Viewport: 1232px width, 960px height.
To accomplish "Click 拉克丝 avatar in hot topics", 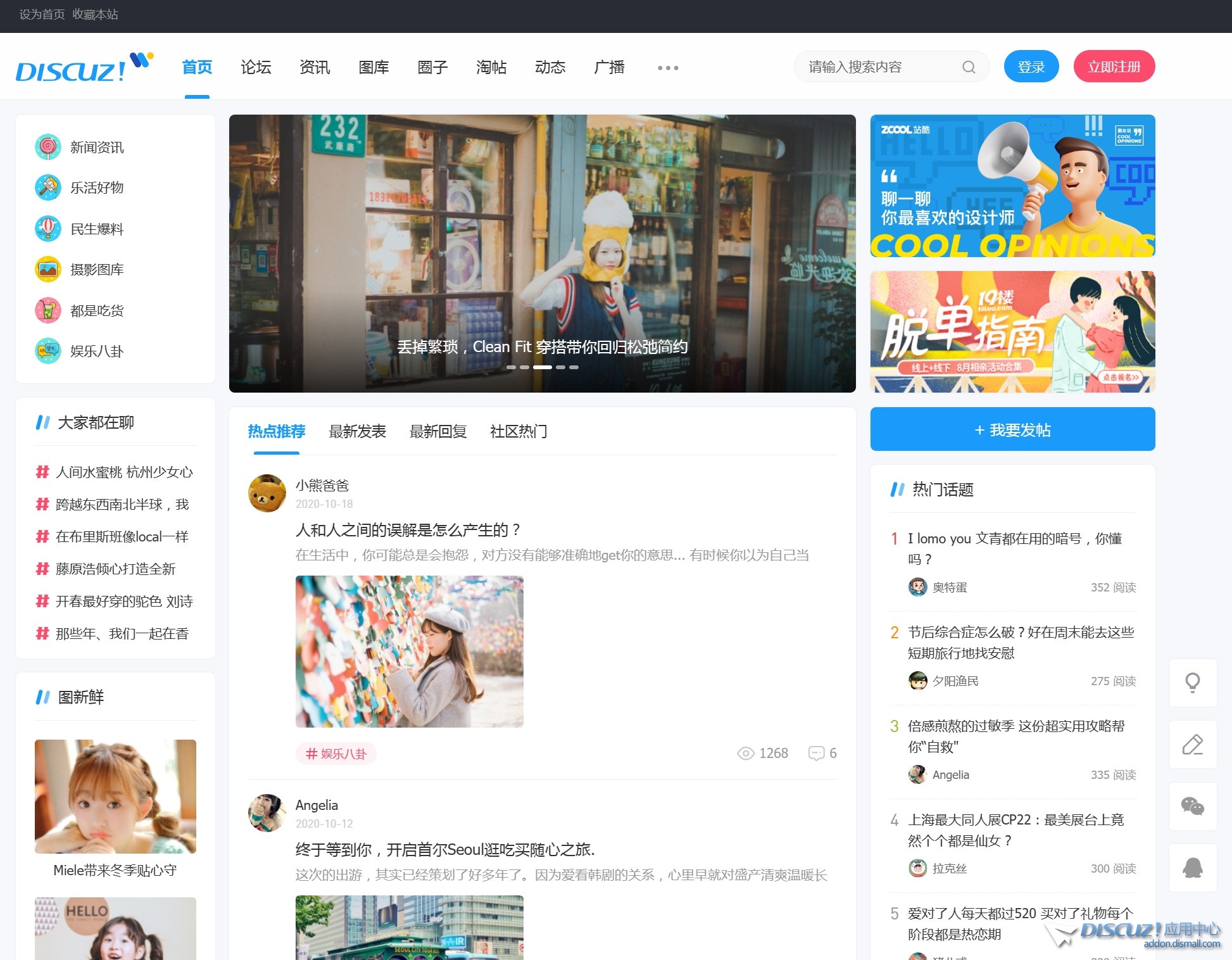I will [917, 868].
